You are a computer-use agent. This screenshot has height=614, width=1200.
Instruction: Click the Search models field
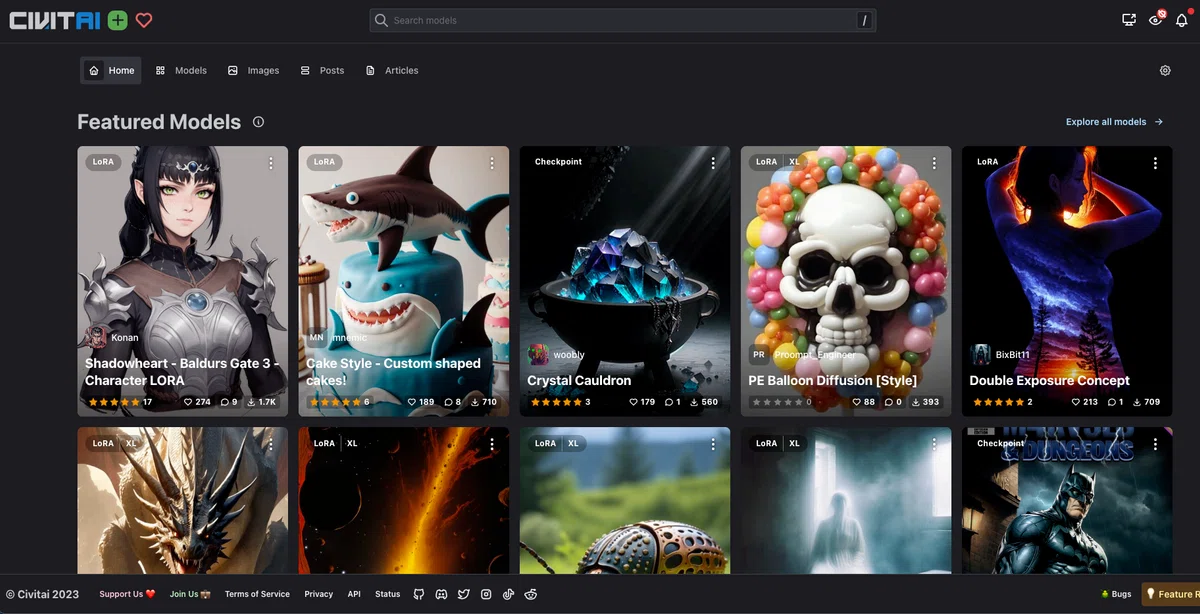click(x=622, y=20)
